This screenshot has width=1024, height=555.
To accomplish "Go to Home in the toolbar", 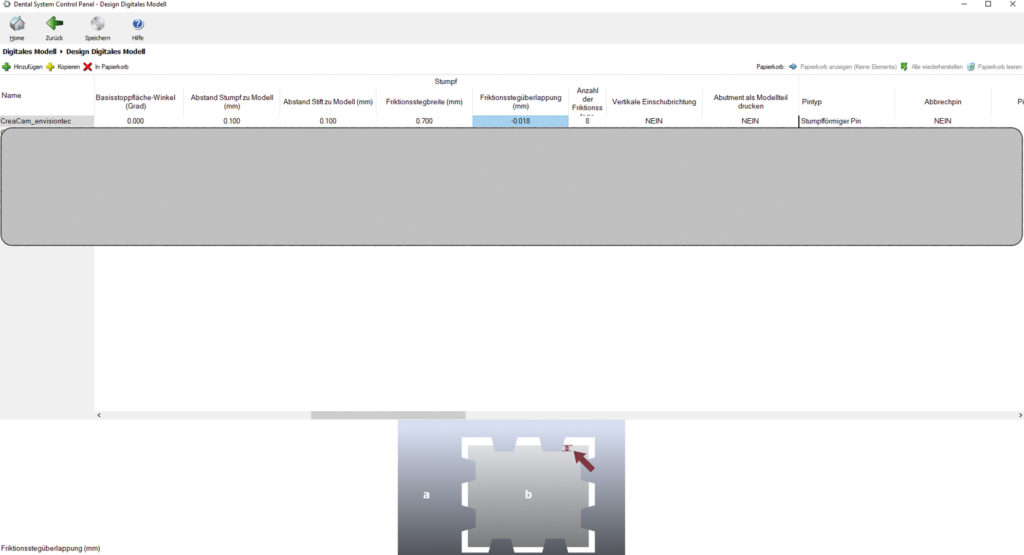I will pyautogui.click(x=17, y=28).
